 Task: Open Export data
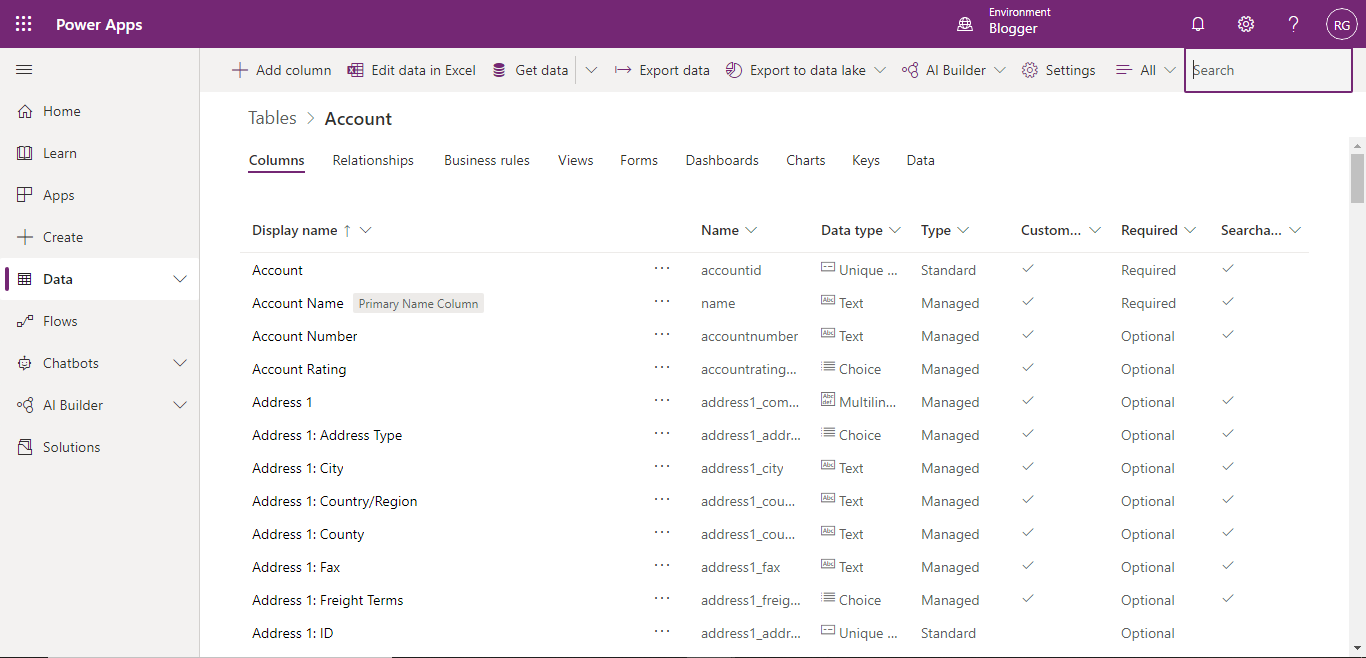(x=662, y=70)
